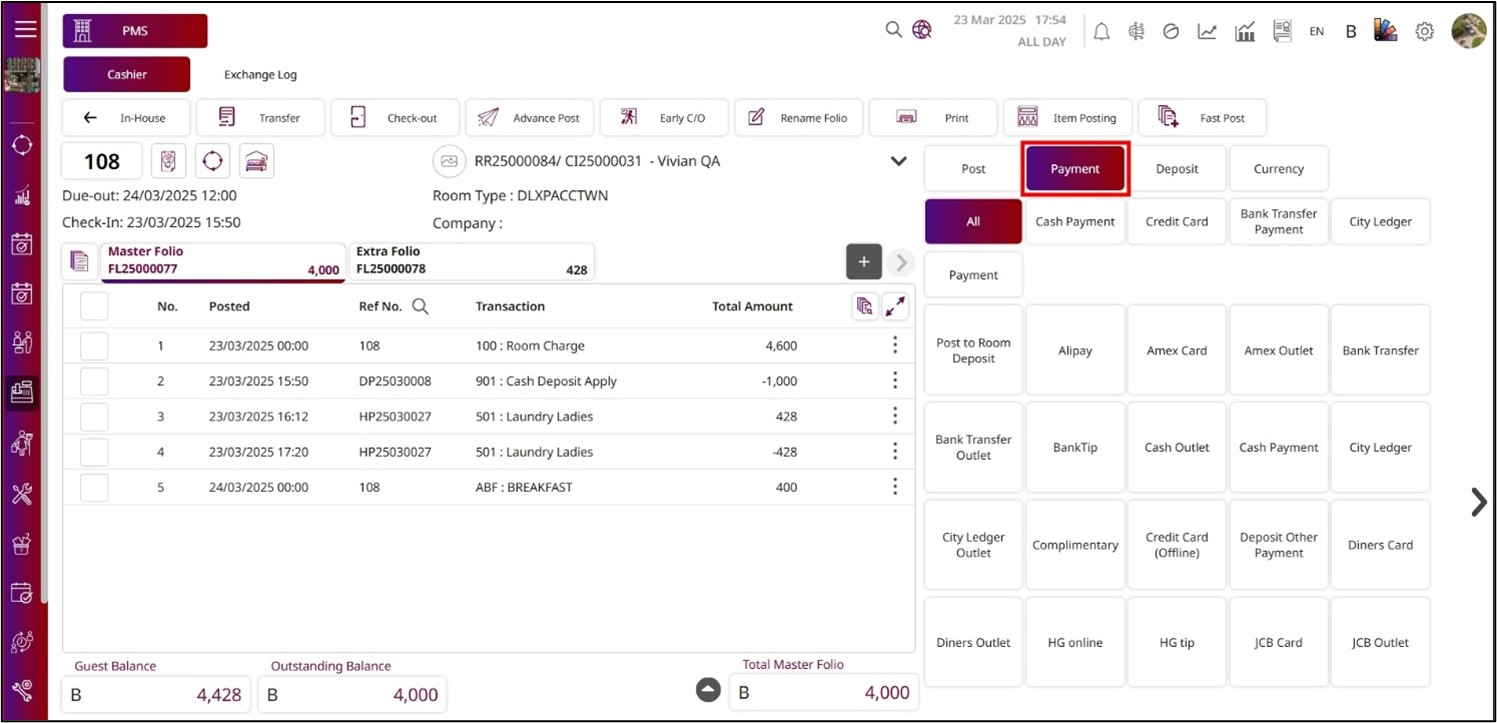Click the line chart icon in top bar
This screenshot has width=1497, height=723.
pos(1207,31)
